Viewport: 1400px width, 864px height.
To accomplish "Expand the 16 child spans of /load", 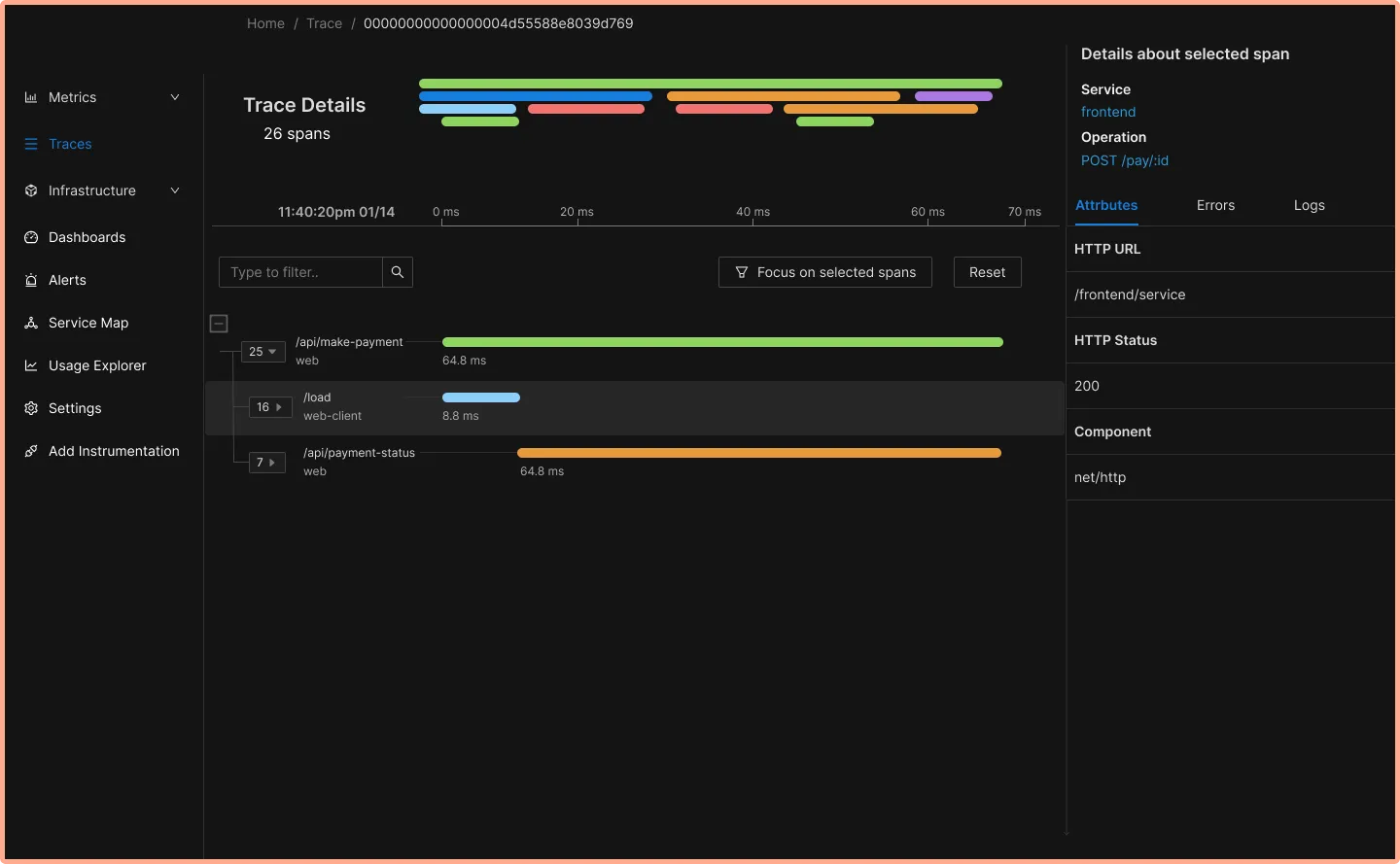I will pos(270,407).
